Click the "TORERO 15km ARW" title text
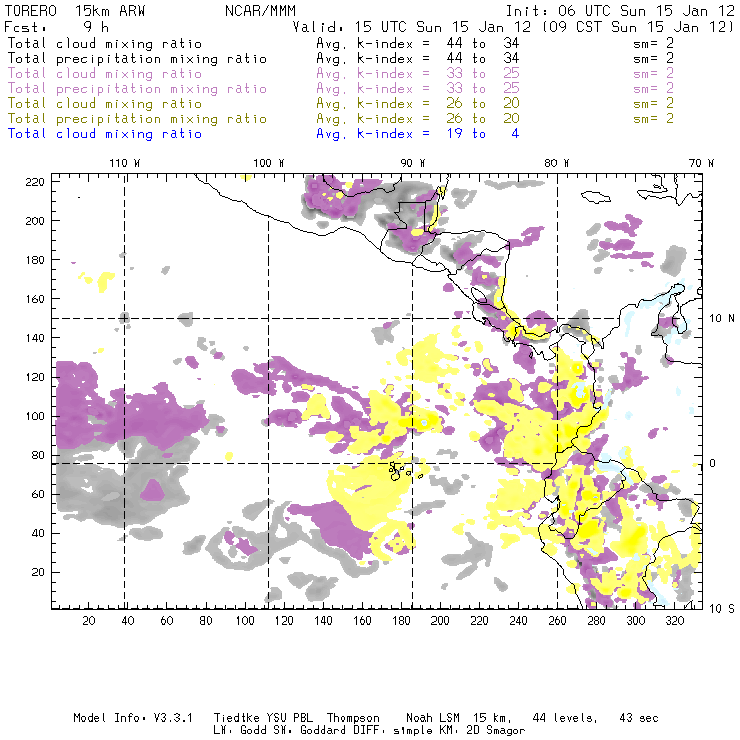Screen dimensions: 740x740 pos(75,11)
